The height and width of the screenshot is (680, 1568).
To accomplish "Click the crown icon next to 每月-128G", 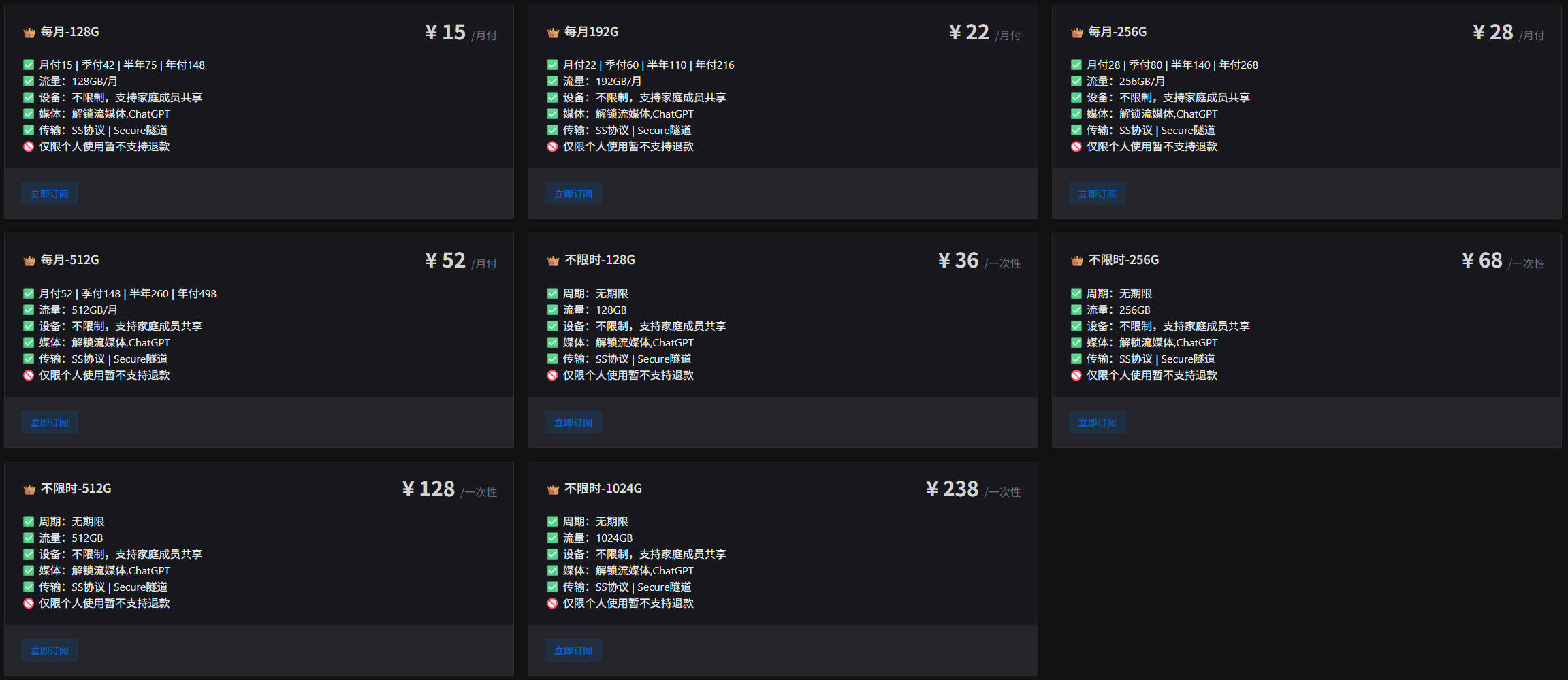I will coord(29,33).
